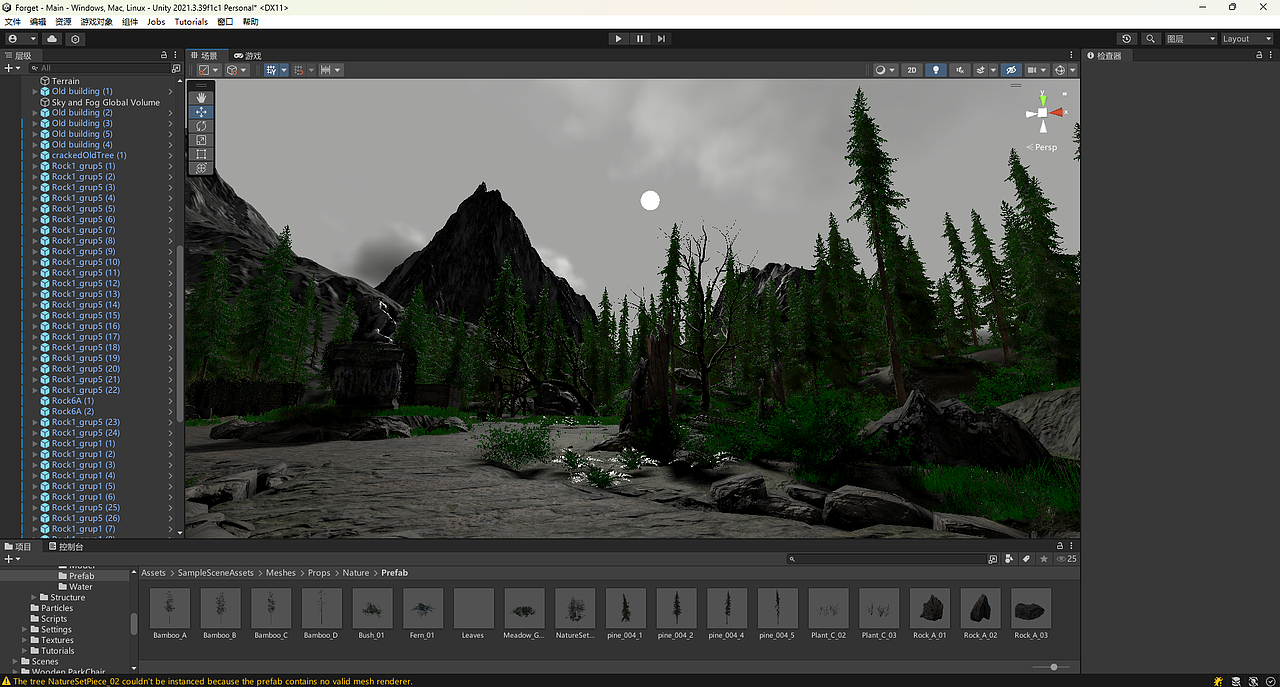Open the scene camera settings dropdown
Screen dimensions: 1280x687
coord(1036,70)
